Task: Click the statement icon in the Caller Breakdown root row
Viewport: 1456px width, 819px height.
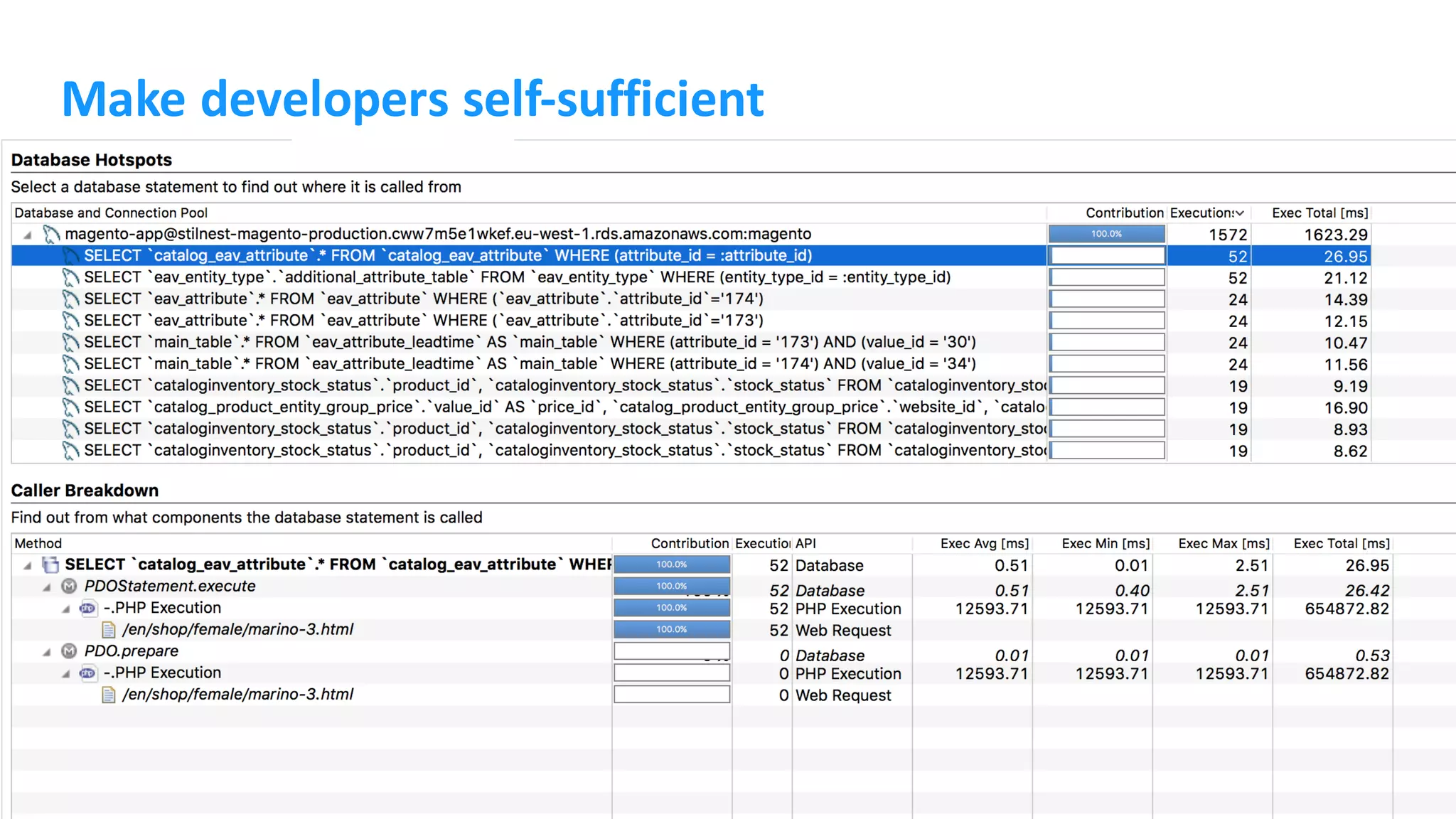Action: pyautogui.click(x=50, y=565)
